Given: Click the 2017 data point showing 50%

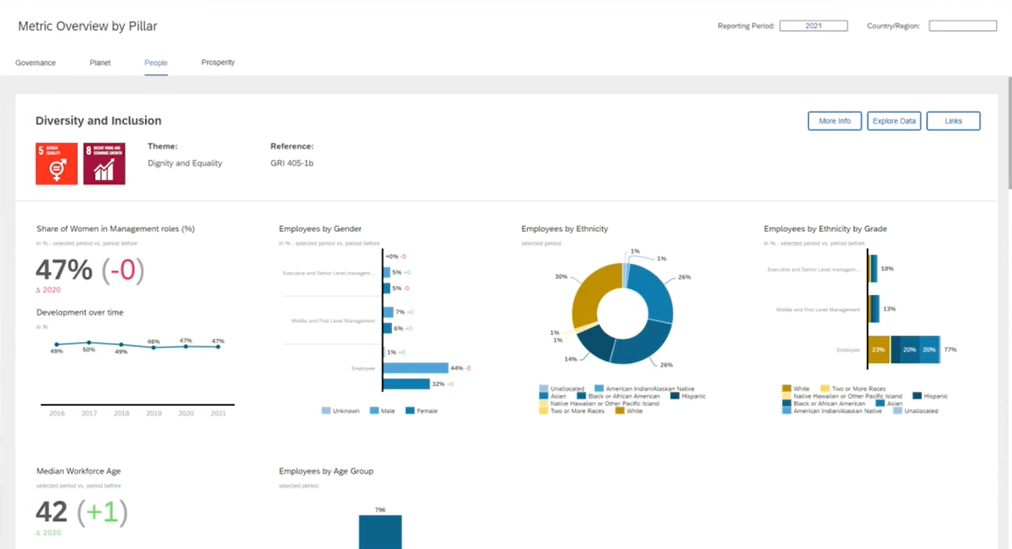Looking at the screenshot, I should [x=89, y=342].
